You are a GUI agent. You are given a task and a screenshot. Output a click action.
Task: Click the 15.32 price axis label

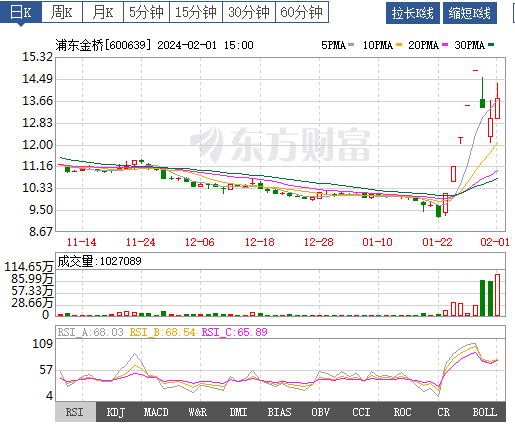tap(37, 57)
